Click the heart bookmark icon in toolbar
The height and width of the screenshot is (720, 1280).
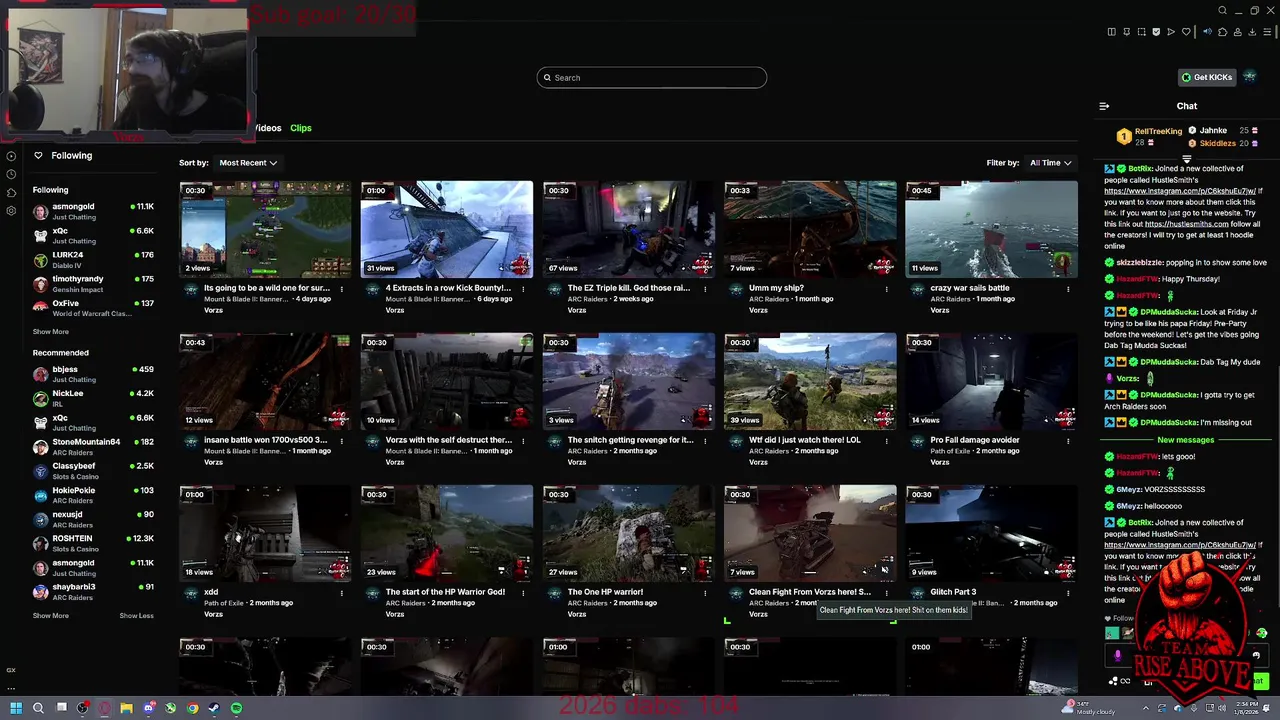pyautogui.click(x=1186, y=32)
